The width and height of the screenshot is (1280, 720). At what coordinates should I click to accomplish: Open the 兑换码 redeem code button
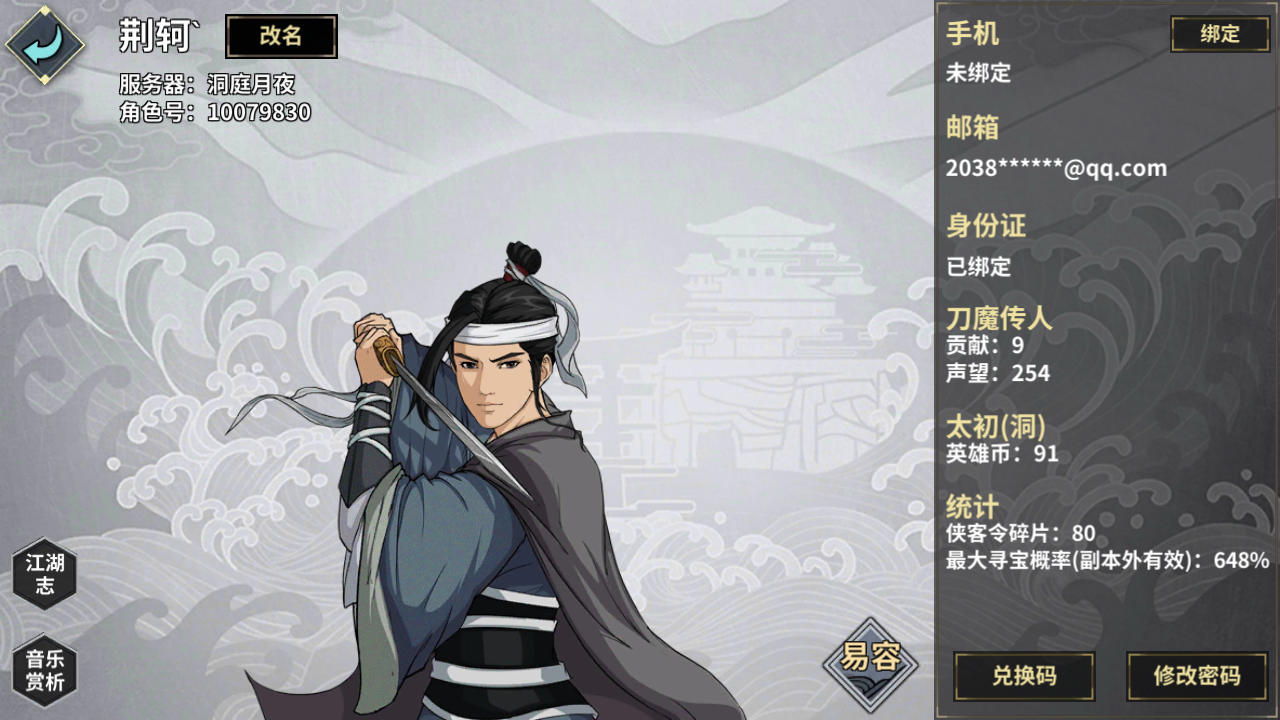1024,676
